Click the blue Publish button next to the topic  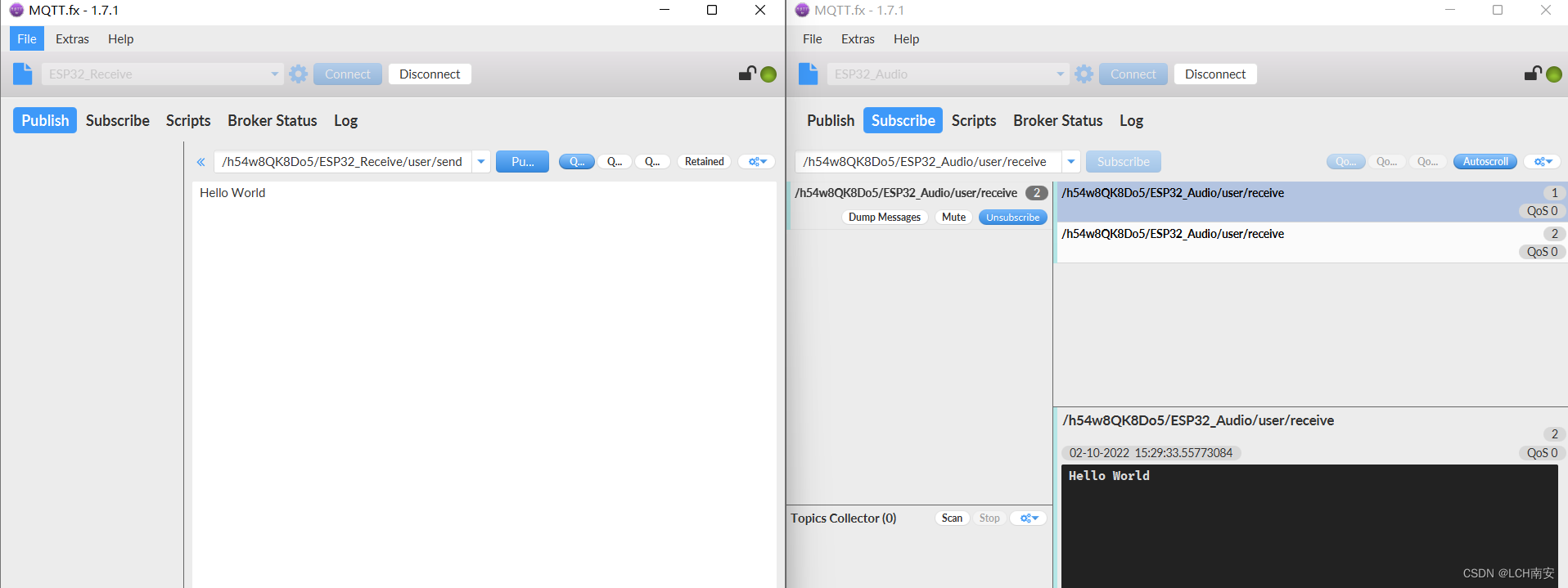[x=522, y=162]
